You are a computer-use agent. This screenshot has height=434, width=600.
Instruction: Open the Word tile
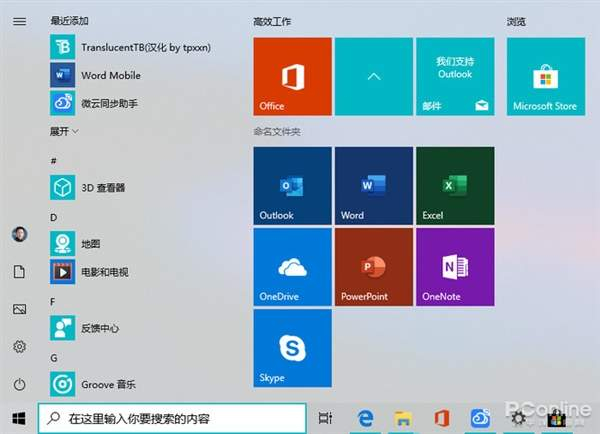point(374,186)
